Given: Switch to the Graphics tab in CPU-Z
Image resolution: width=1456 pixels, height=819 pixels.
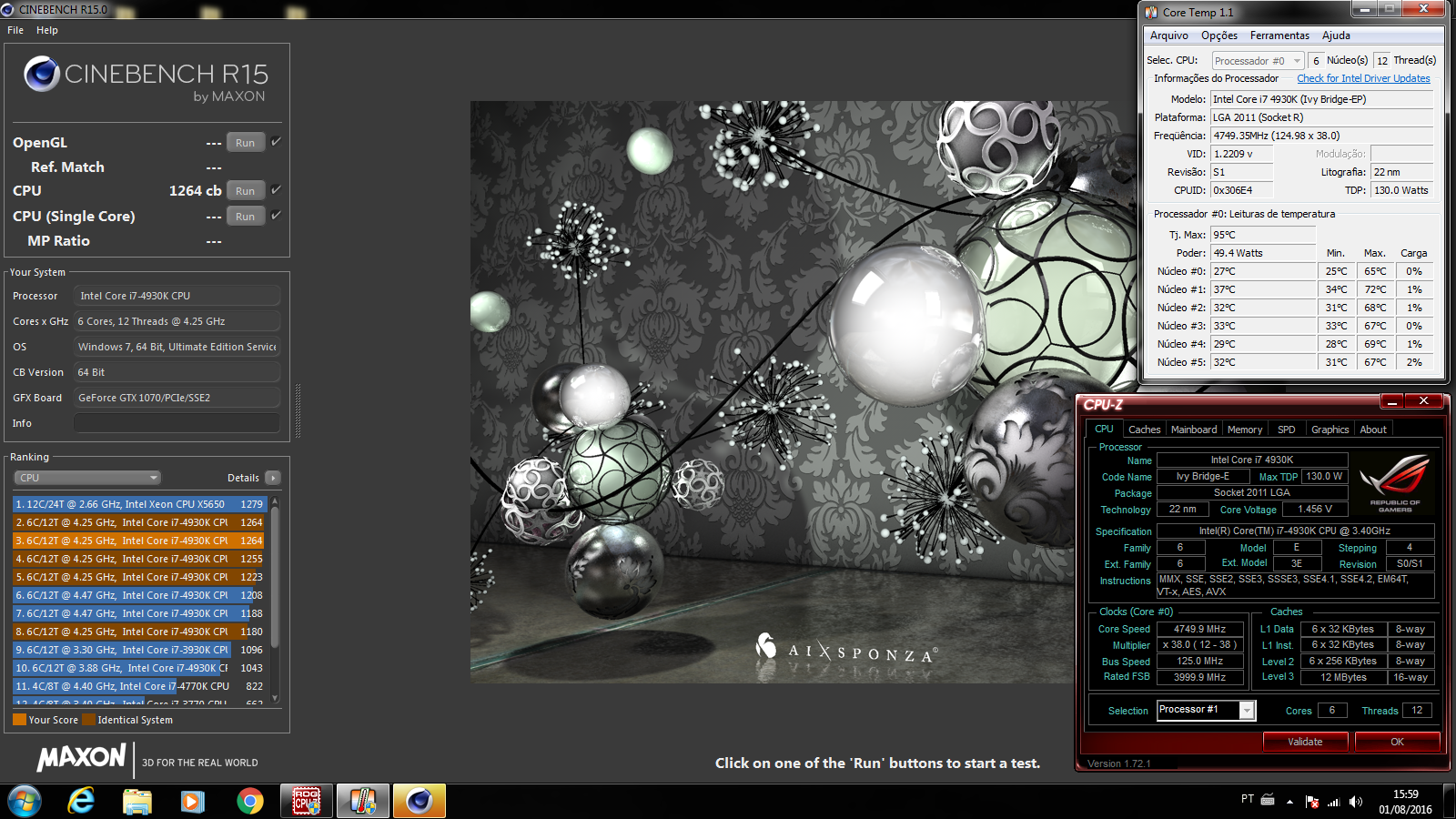Looking at the screenshot, I should pyautogui.click(x=1330, y=430).
